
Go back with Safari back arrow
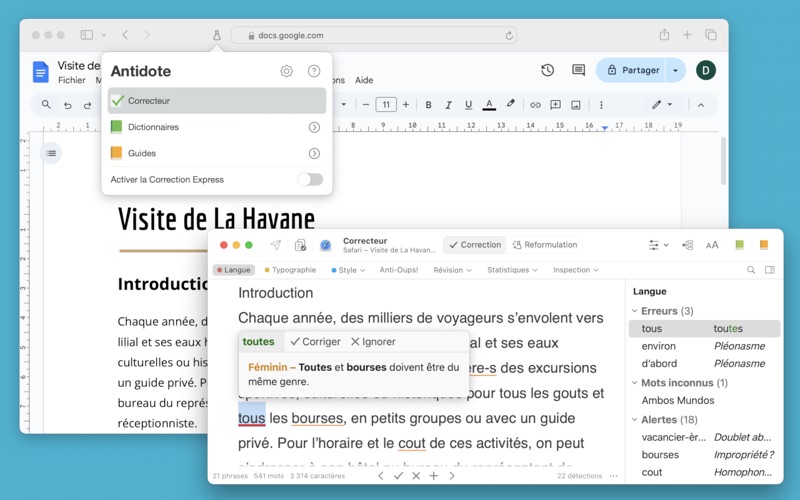pos(125,35)
